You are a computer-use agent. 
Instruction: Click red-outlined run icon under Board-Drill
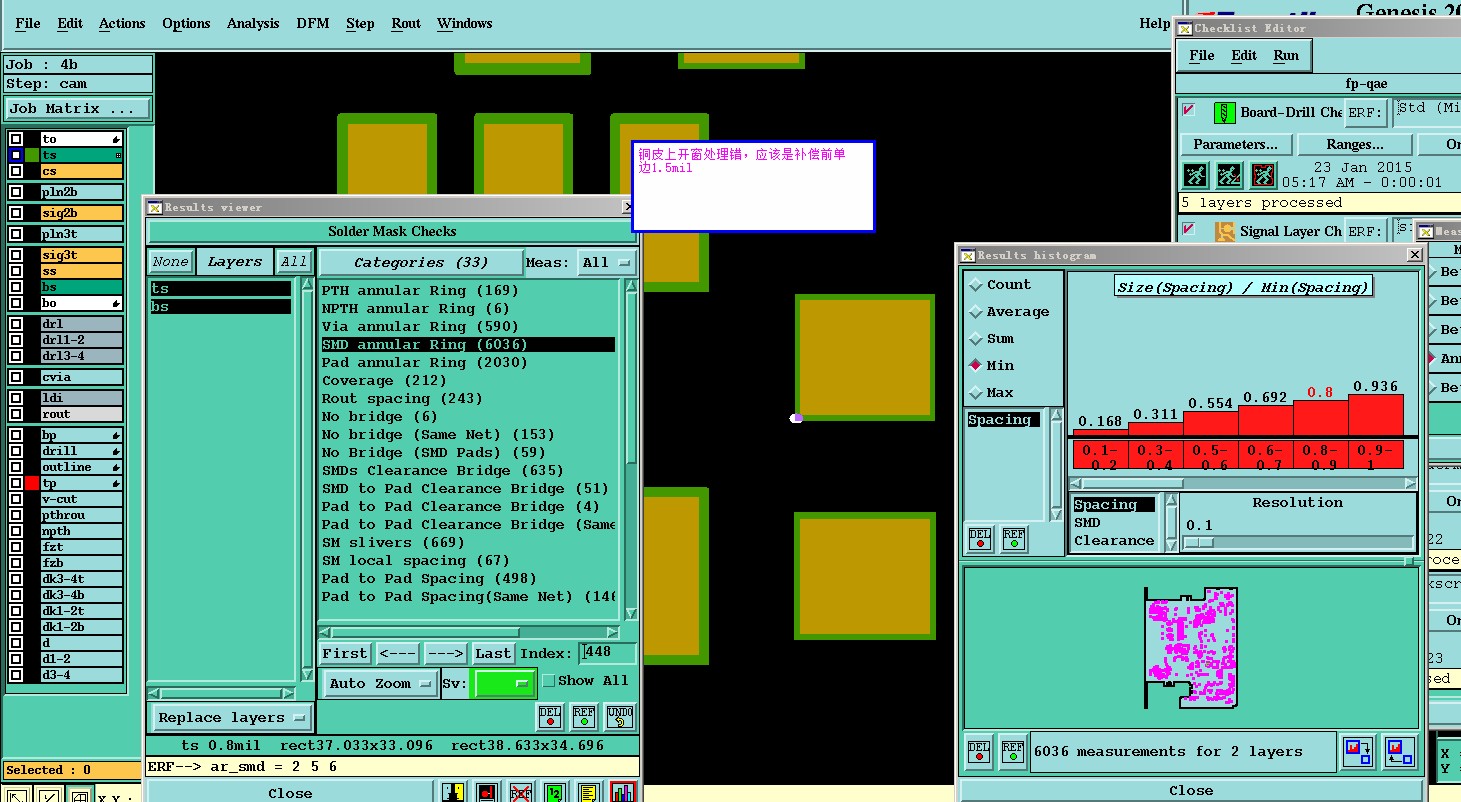coord(1264,176)
